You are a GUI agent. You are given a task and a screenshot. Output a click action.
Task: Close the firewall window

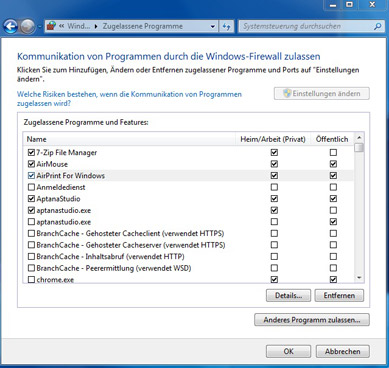pyautogui.click(x=373, y=5)
